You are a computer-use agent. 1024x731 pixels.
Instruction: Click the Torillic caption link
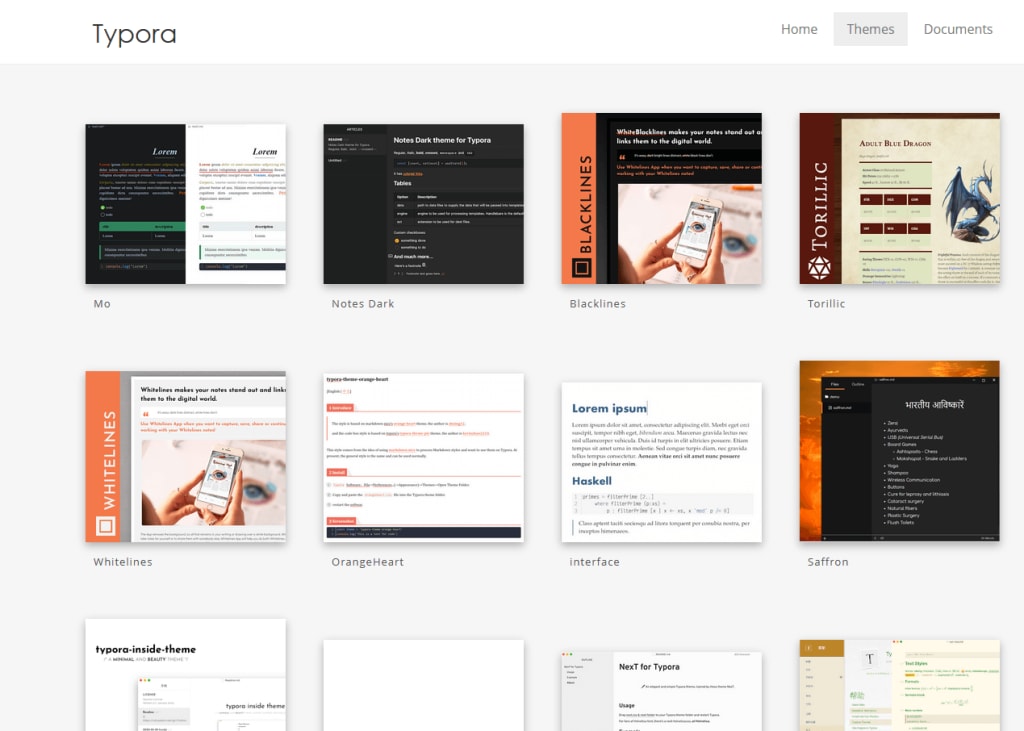[826, 304]
